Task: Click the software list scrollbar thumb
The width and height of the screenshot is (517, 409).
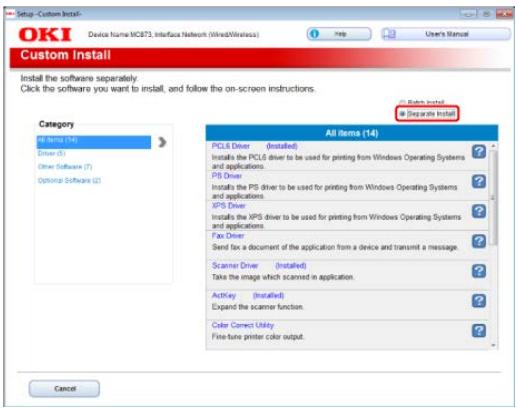Action: (x=493, y=197)
